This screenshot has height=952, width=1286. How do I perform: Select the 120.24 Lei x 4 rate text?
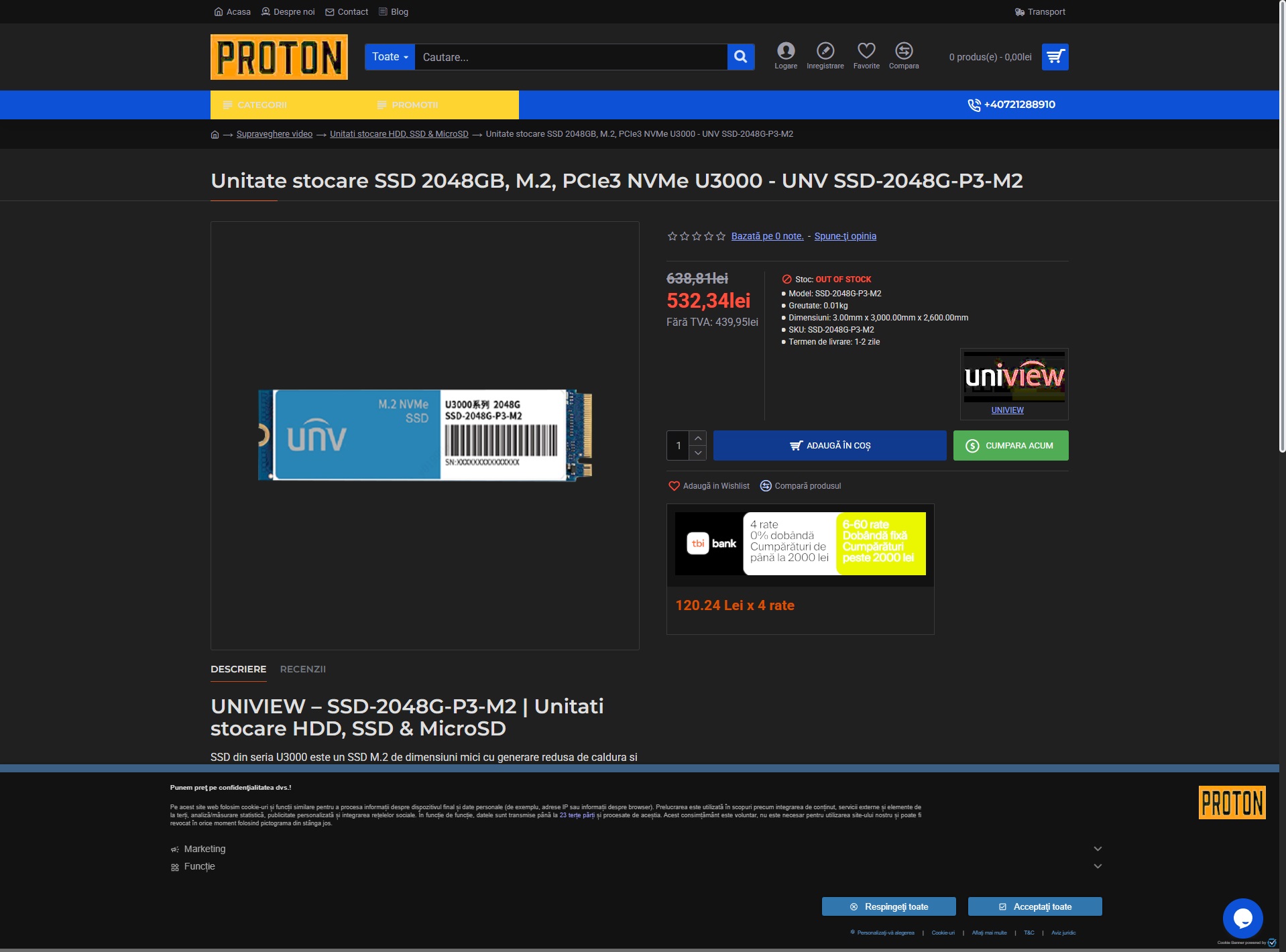coord(735,605)
